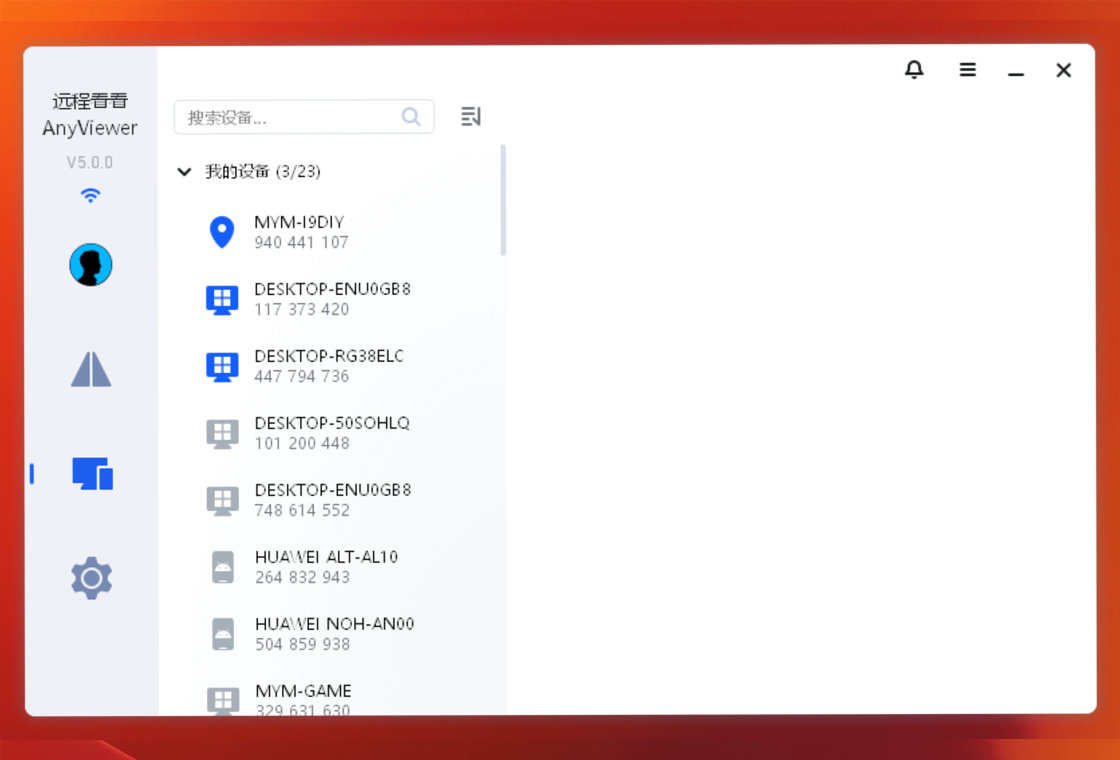Open the Settings gear icon
This screenshot has height=760, width=1120.
pyautogui.click(x=91, y=578)
